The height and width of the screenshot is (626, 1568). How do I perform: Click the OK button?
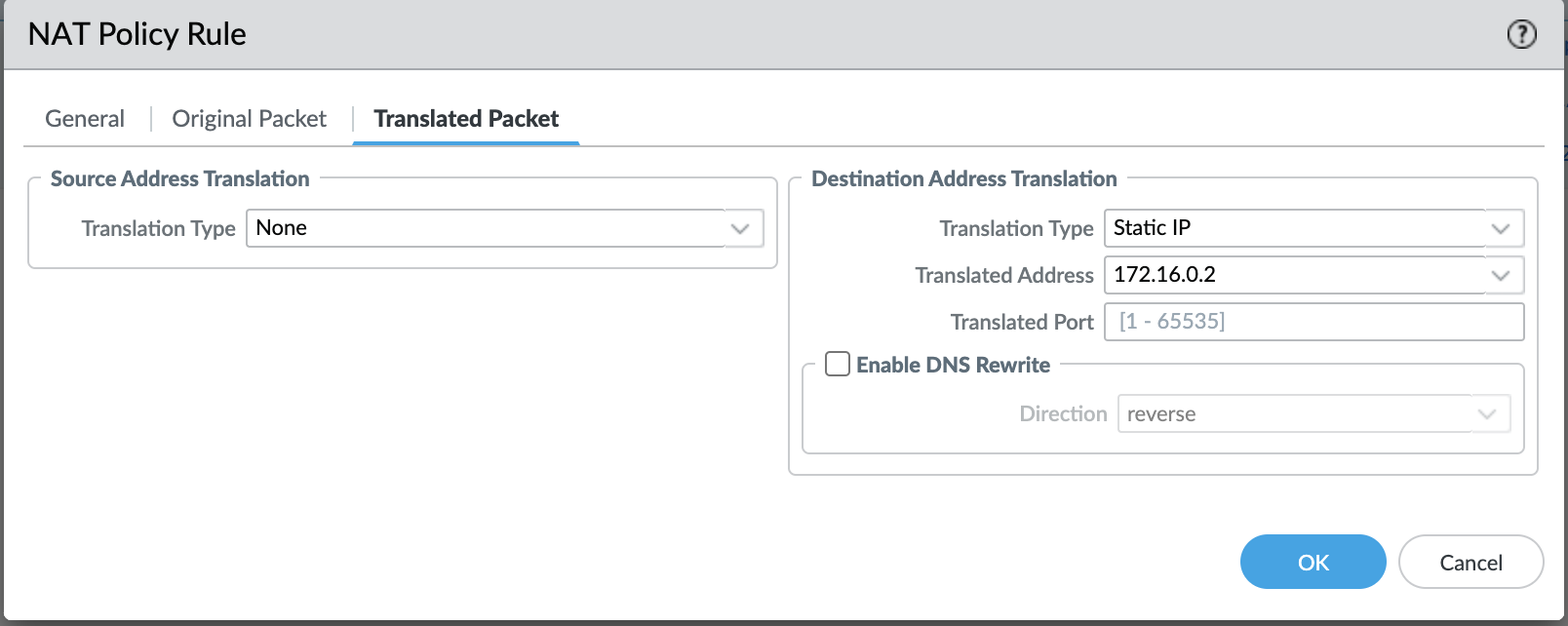point(1313,562)
